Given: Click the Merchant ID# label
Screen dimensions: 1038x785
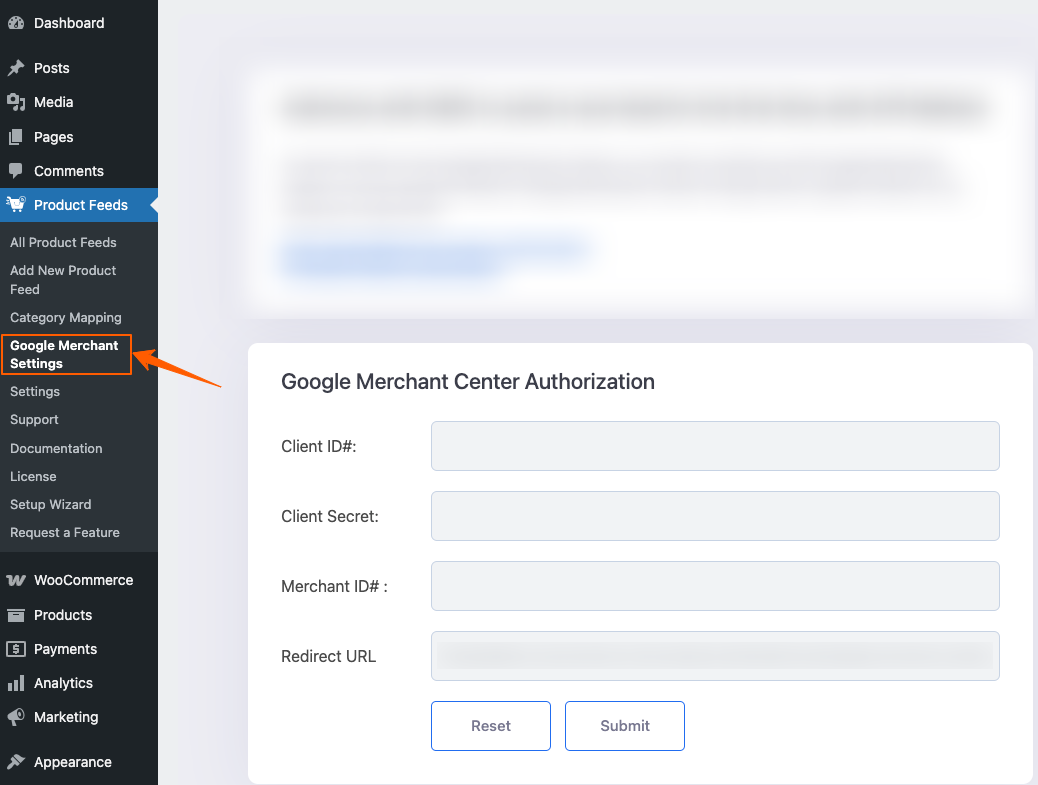Looking at the screenshot, I should (334, 586).
